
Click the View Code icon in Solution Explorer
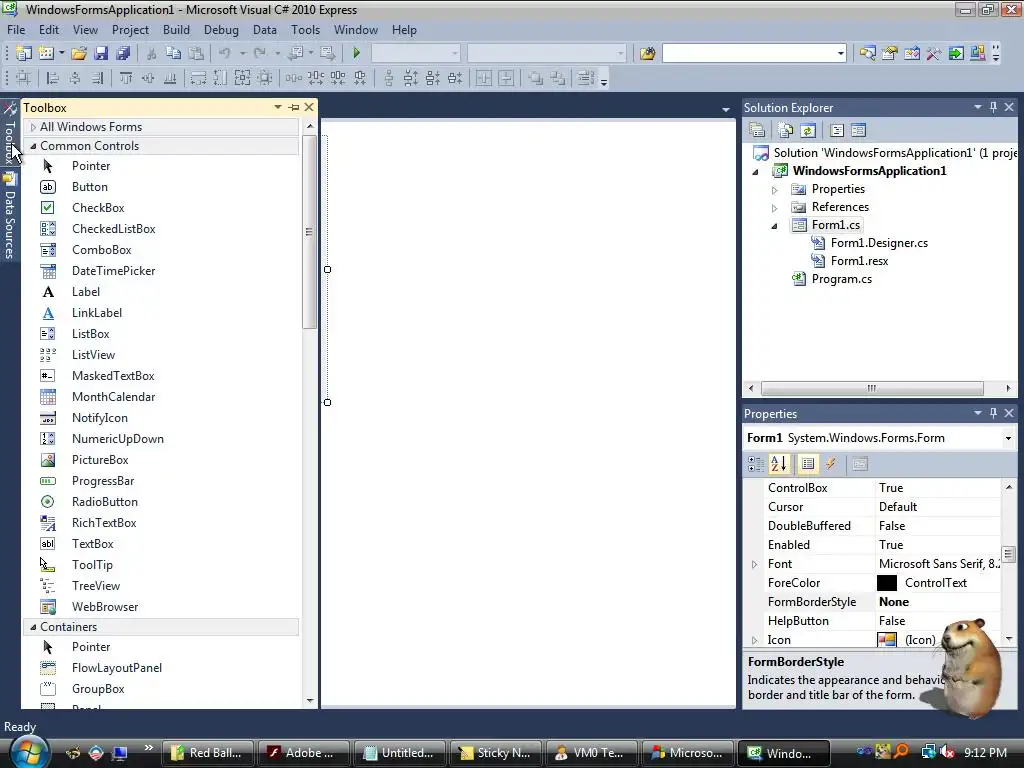coord(837,131)
